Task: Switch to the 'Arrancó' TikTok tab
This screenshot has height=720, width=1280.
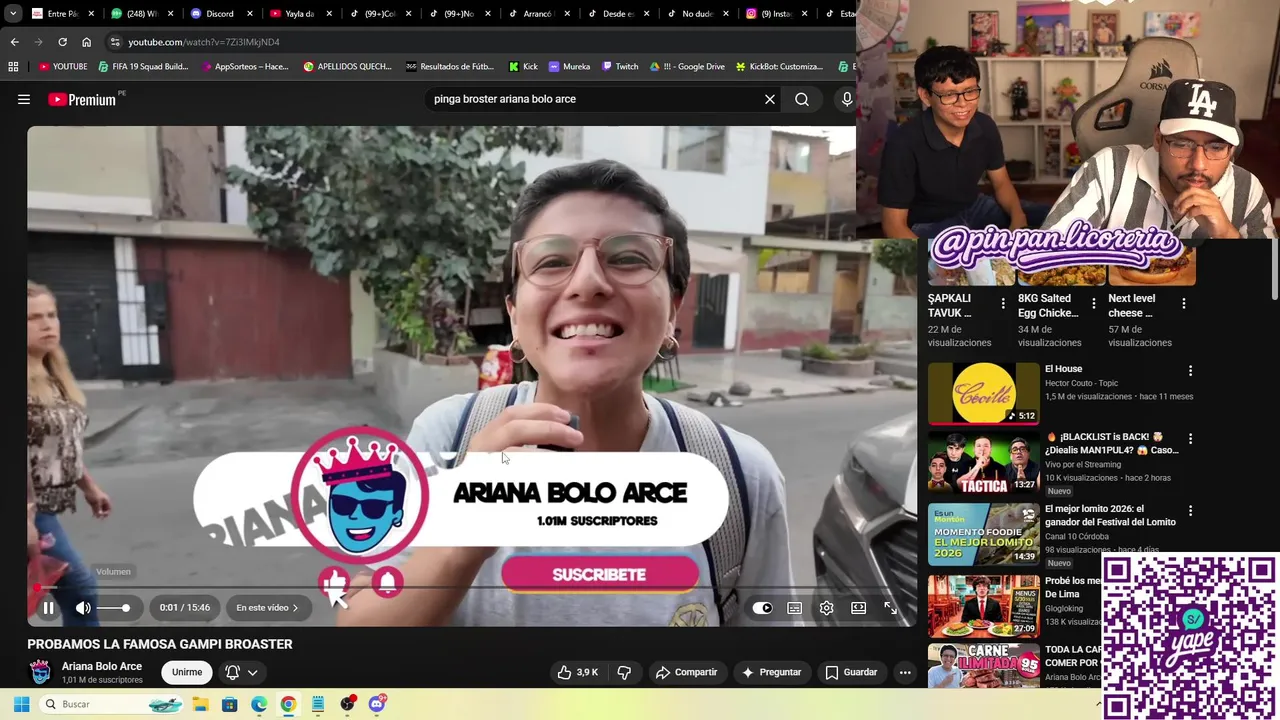Action: pos(538,14)
